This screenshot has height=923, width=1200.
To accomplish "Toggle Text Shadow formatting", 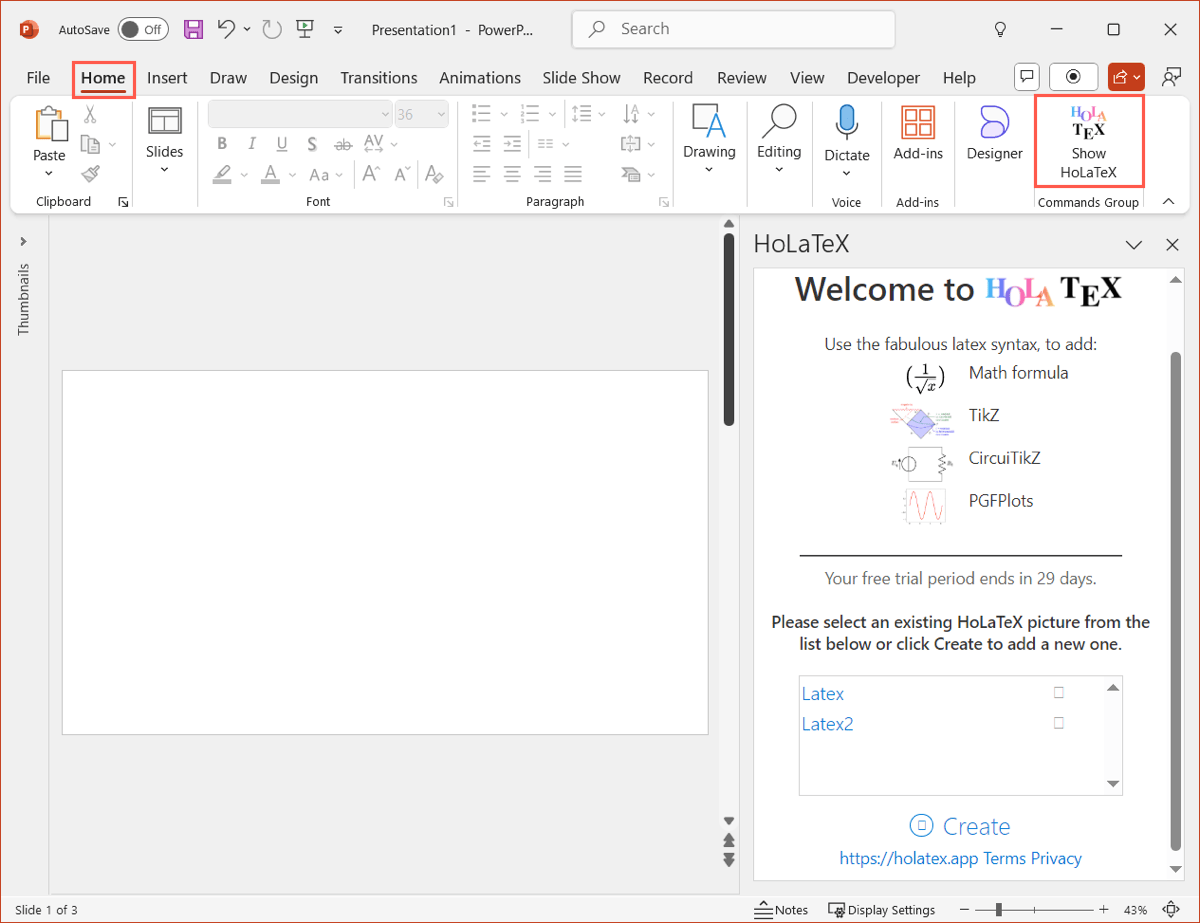I will click(313, 144).
